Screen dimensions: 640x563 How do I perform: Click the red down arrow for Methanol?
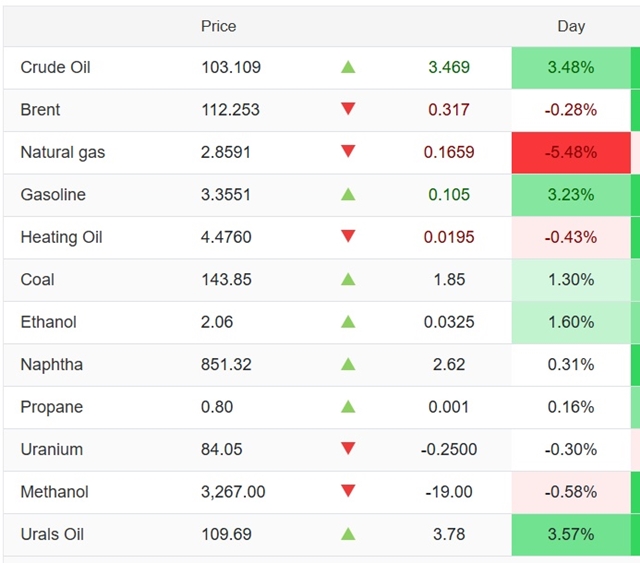[348, 492]
